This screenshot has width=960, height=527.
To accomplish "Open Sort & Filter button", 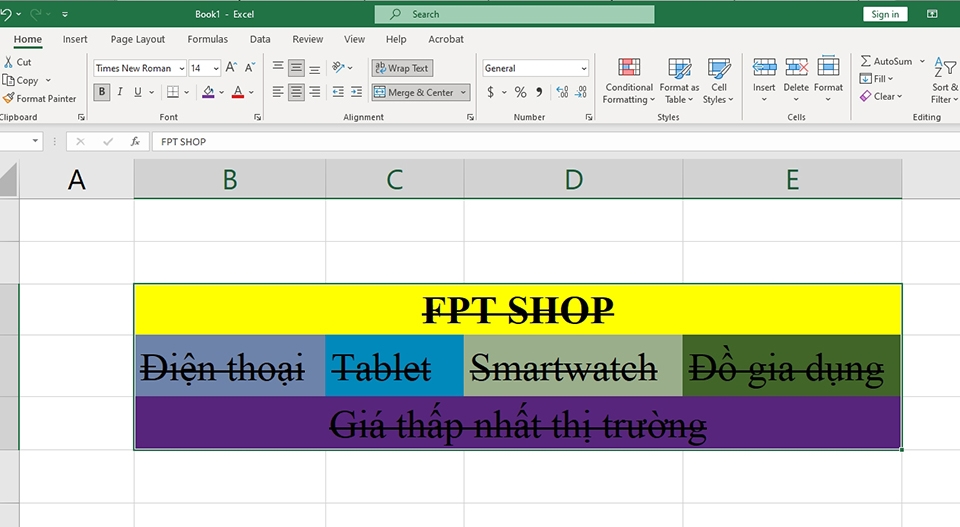I will (x=945, y=81).
